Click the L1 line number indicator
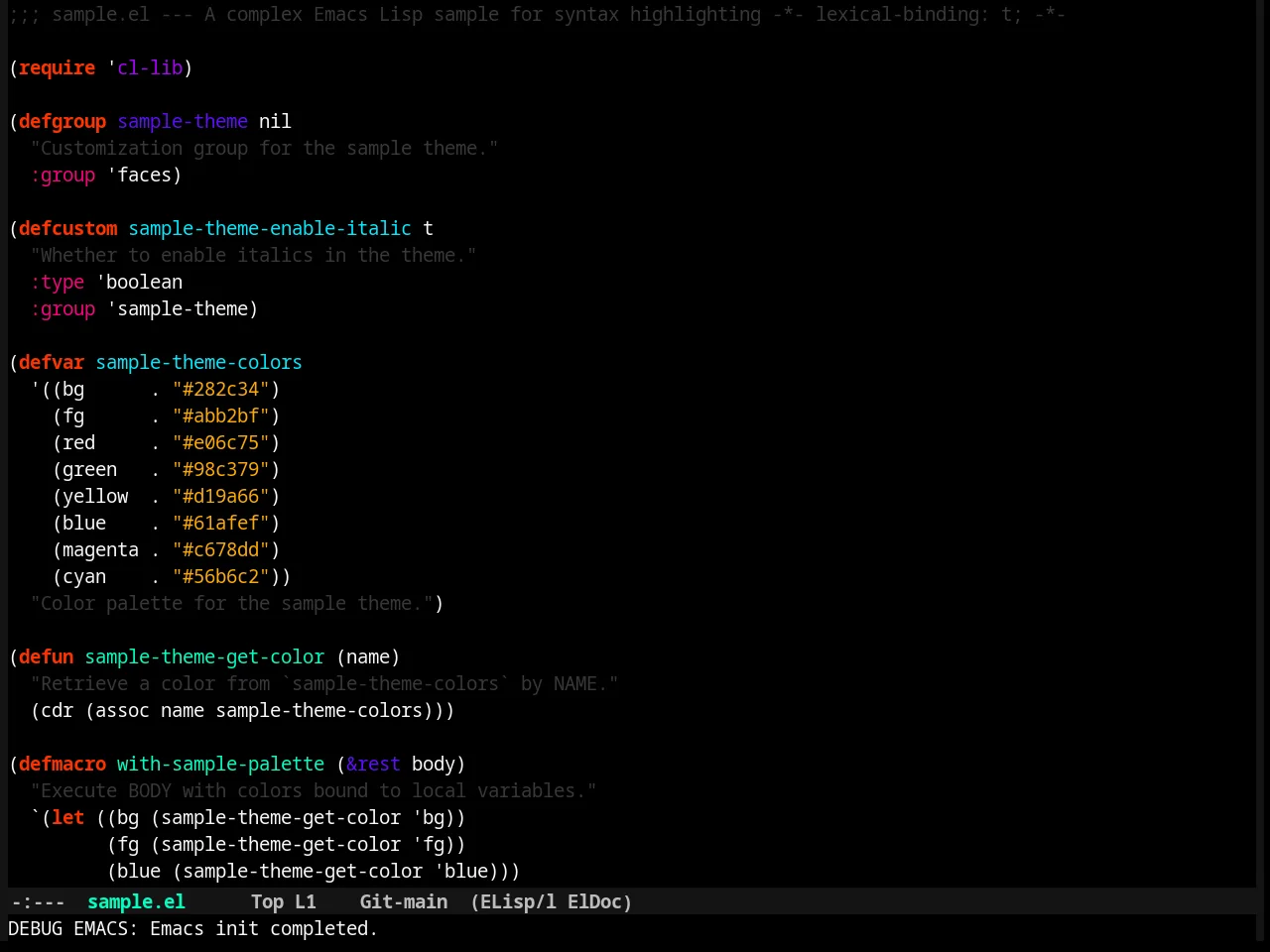This screenshot has width=1270, height=952. (306, 901)
